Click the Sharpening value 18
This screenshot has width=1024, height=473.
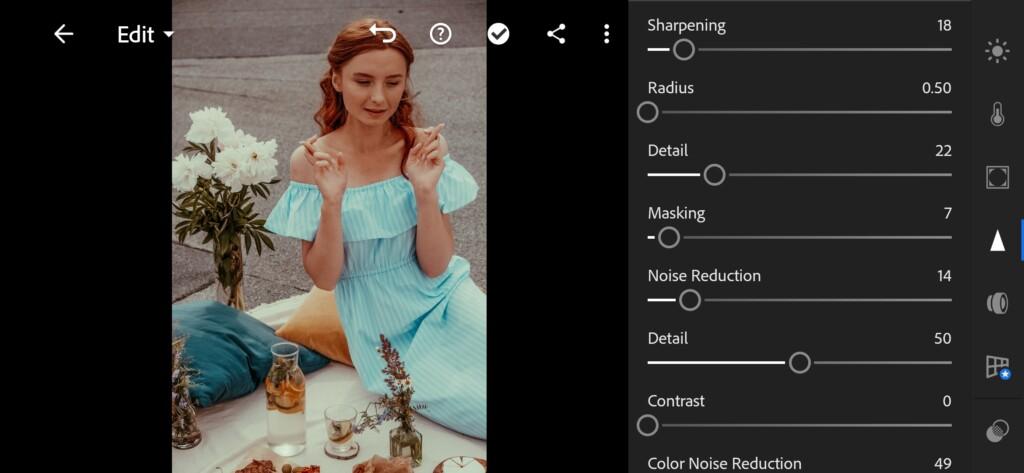[x=944, y=25]
